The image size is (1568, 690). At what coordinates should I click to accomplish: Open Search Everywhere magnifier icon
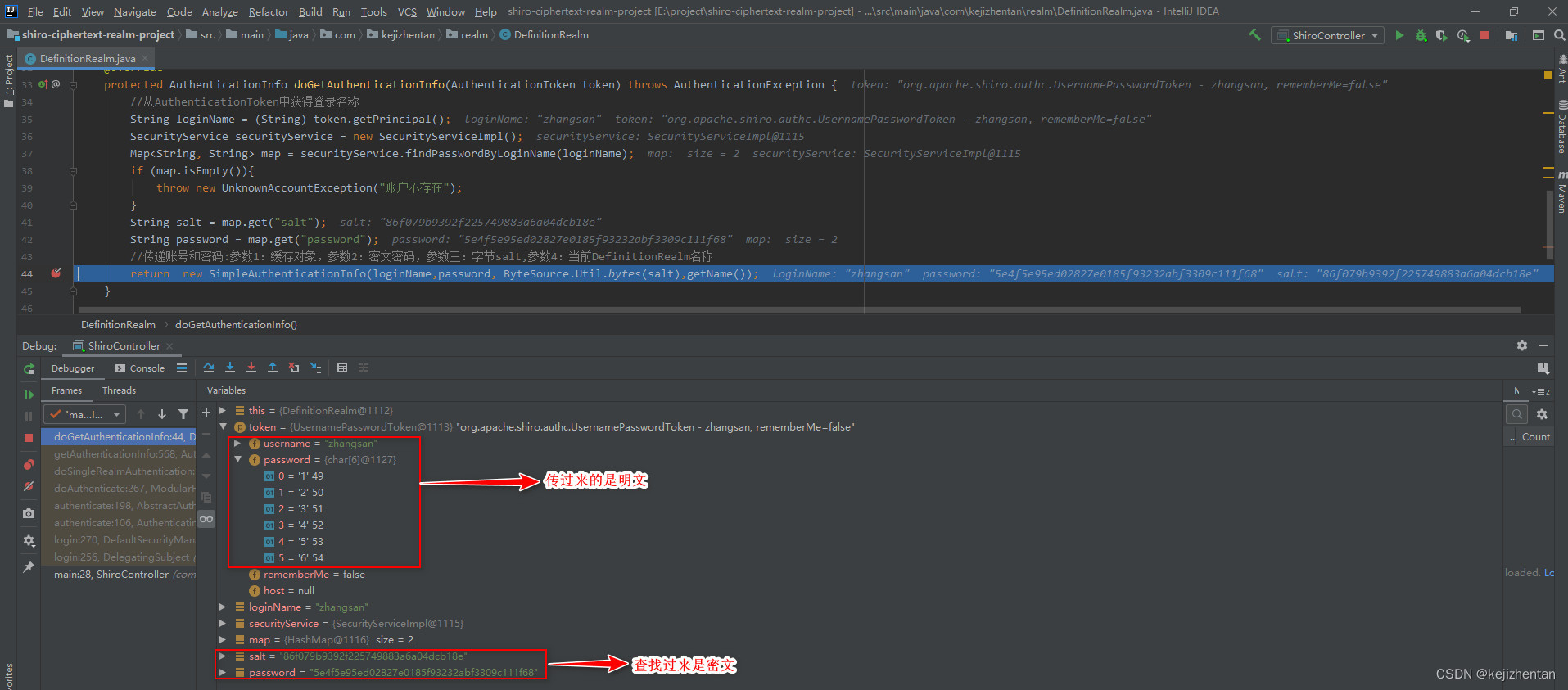click(x=1560, y=35)
